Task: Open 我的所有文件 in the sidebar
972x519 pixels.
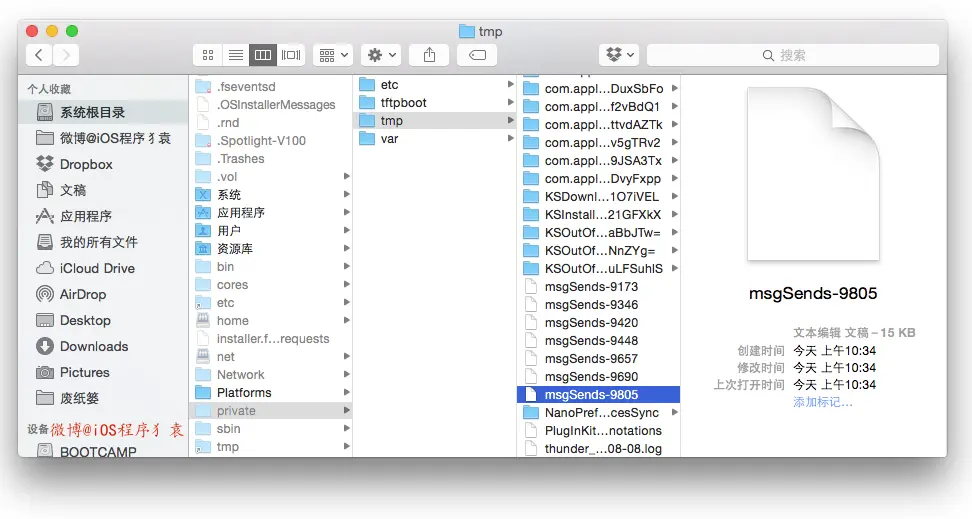Action: pyautogui.click(x=103, y=242)
